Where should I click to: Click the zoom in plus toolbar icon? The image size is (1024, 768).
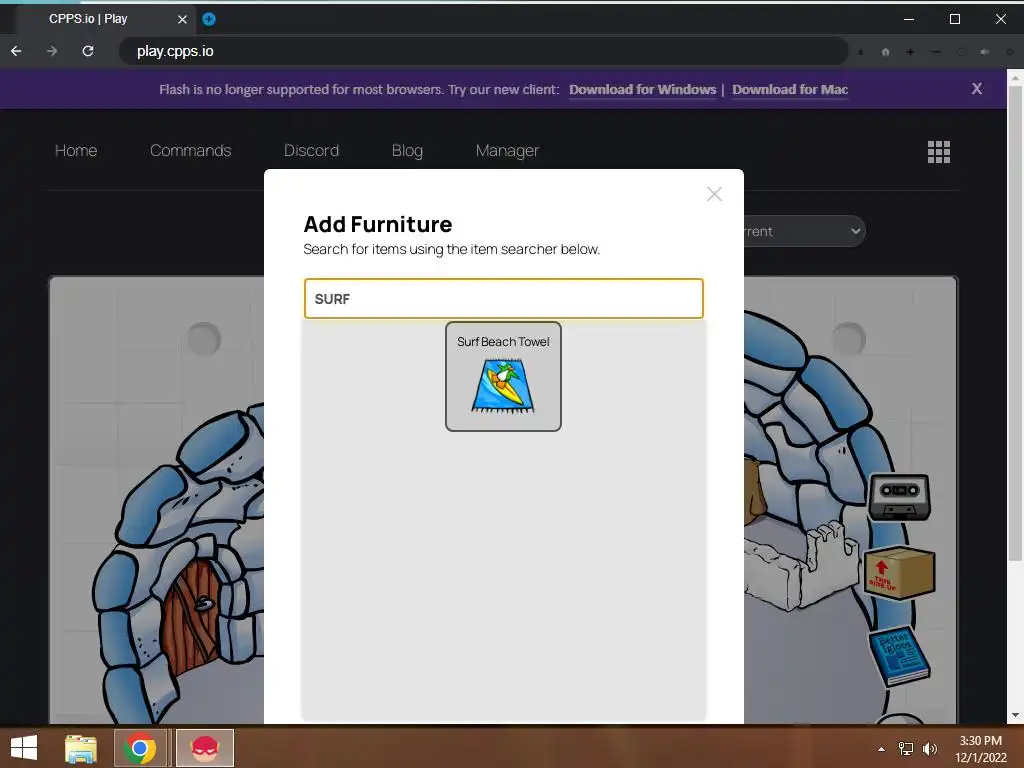(x=910, y=52)
